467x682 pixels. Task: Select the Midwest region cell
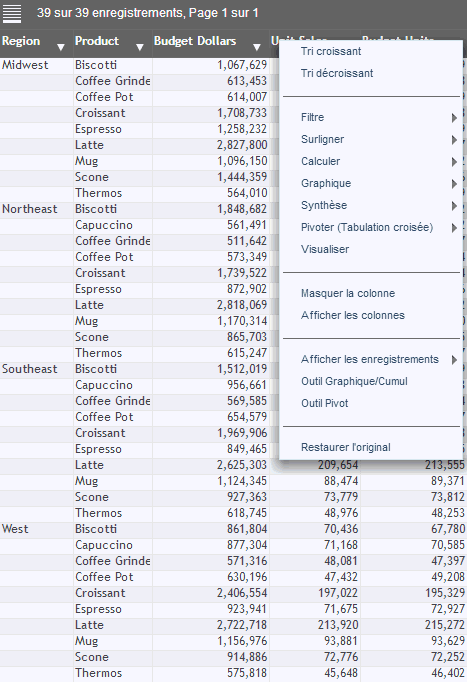(37, 65)
